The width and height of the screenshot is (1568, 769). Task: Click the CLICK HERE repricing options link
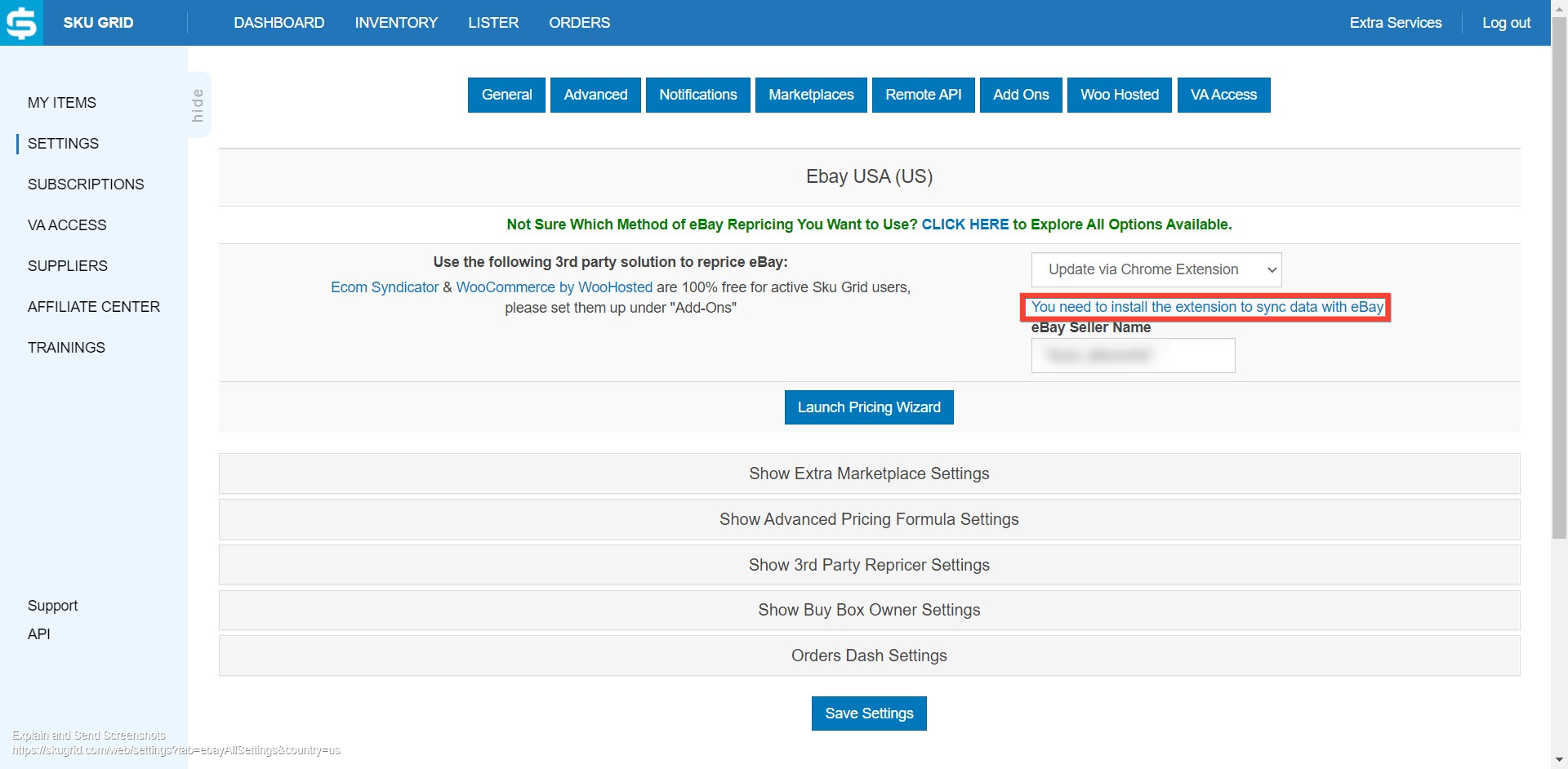coord(965,224)
